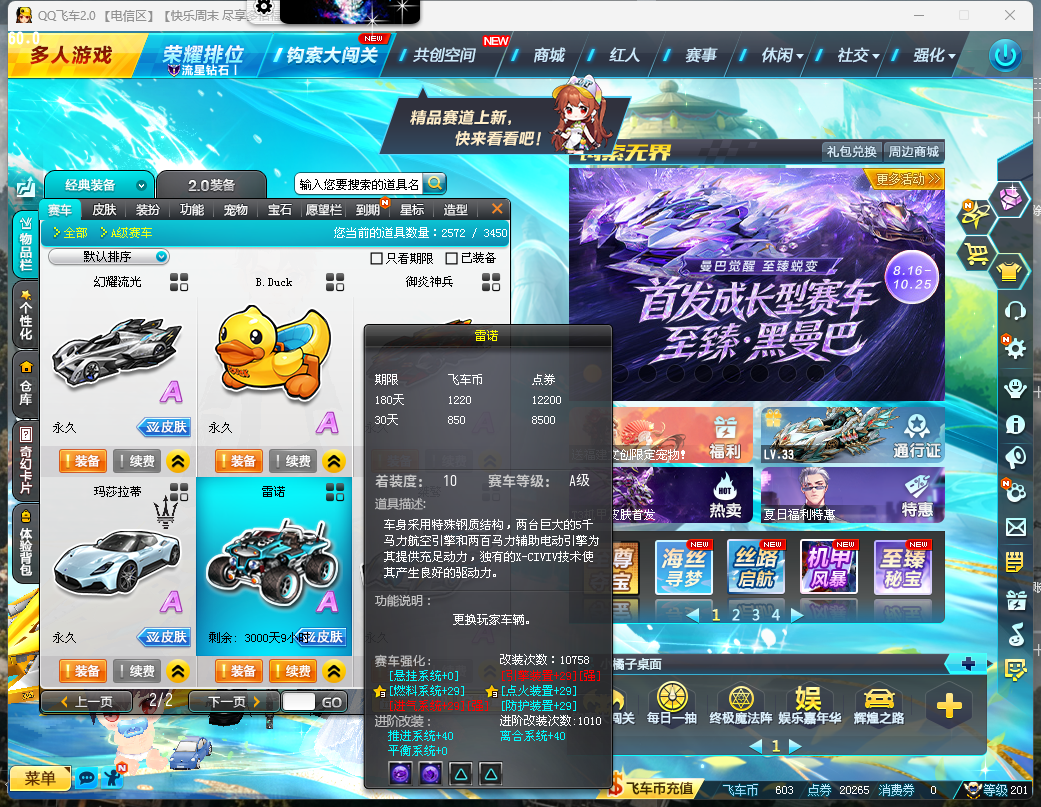Screen dimensions: 1041x807
Task: Click 飞车币充值 recharge button
Action: (654, 788)
